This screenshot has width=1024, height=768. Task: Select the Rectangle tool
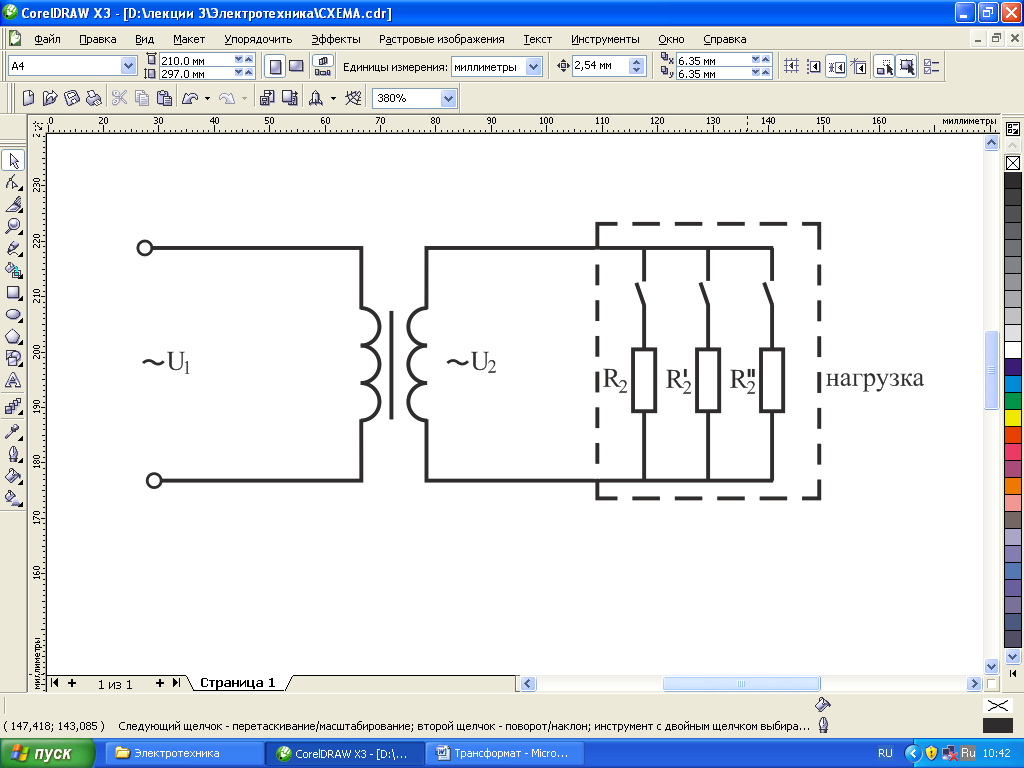[x=14, y=293]
